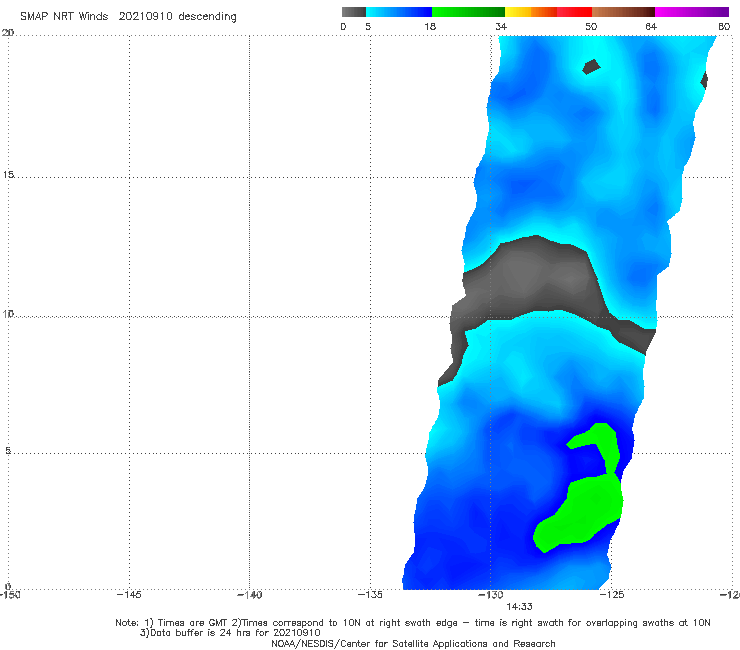Click the red segment before 50 on color bar
740x650 pixels.
(574, 12)
